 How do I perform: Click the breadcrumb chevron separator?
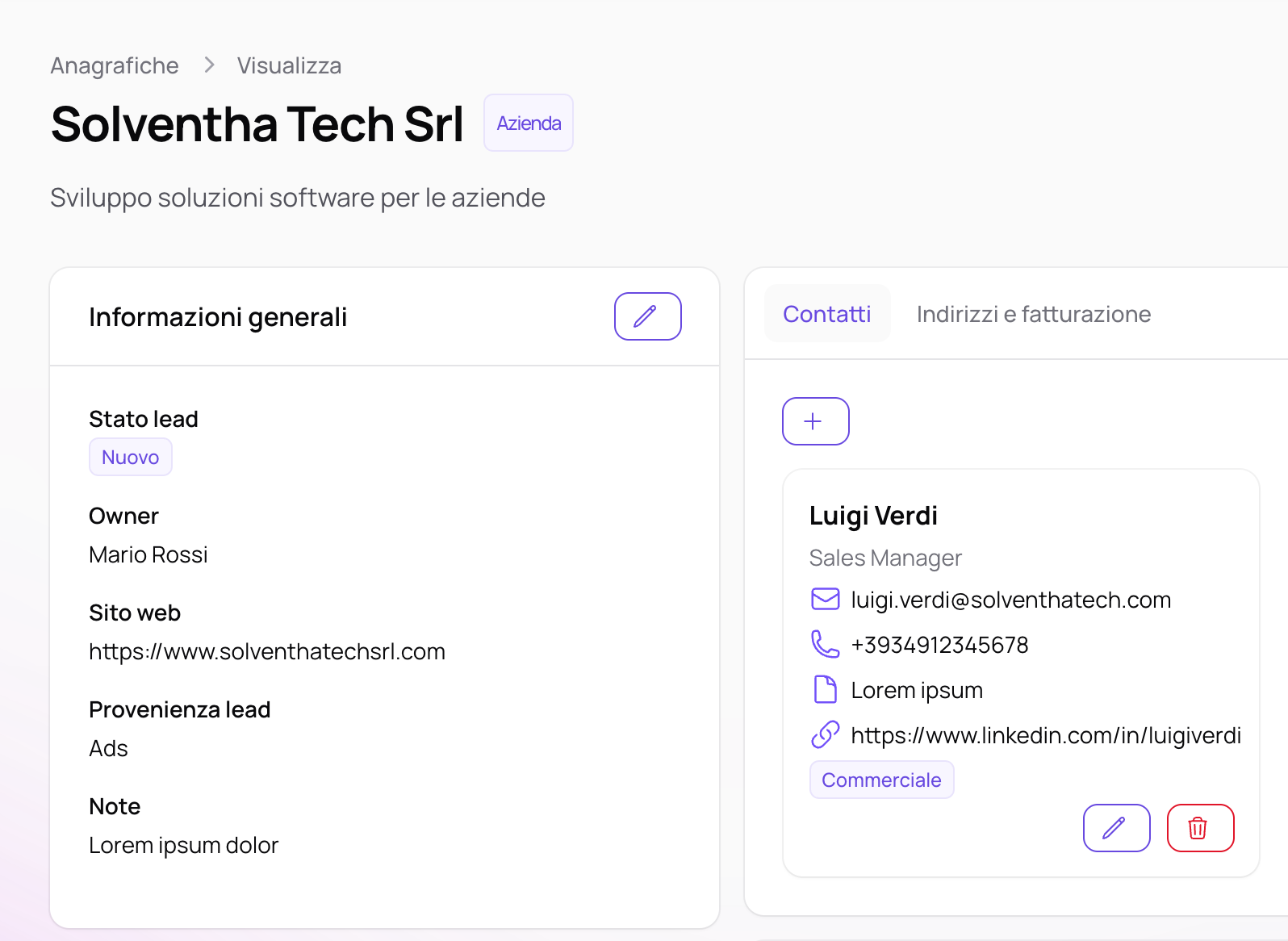[x=209, y=65]
